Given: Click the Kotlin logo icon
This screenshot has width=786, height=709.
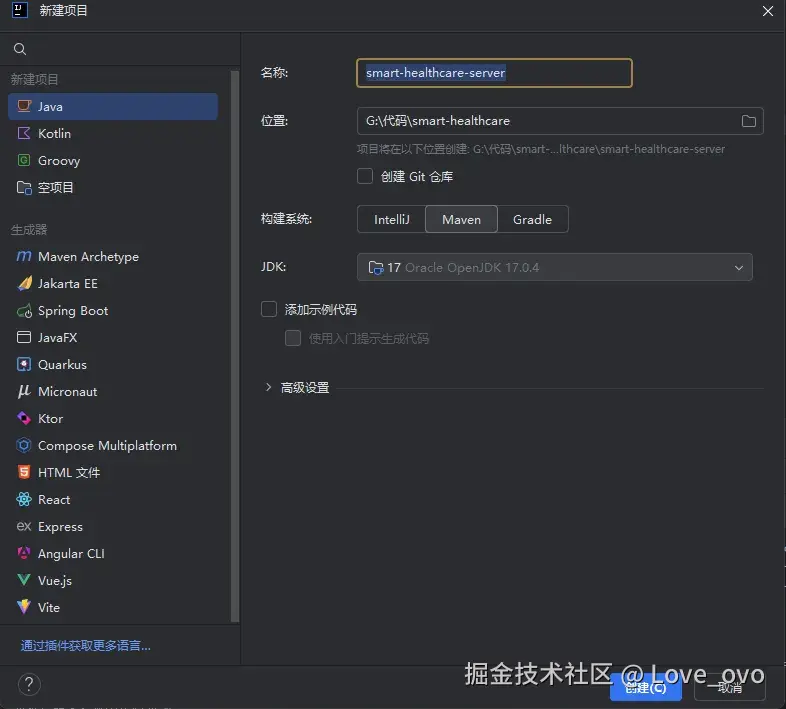Looking at the screenshot, I should click(x=24, y=133).
